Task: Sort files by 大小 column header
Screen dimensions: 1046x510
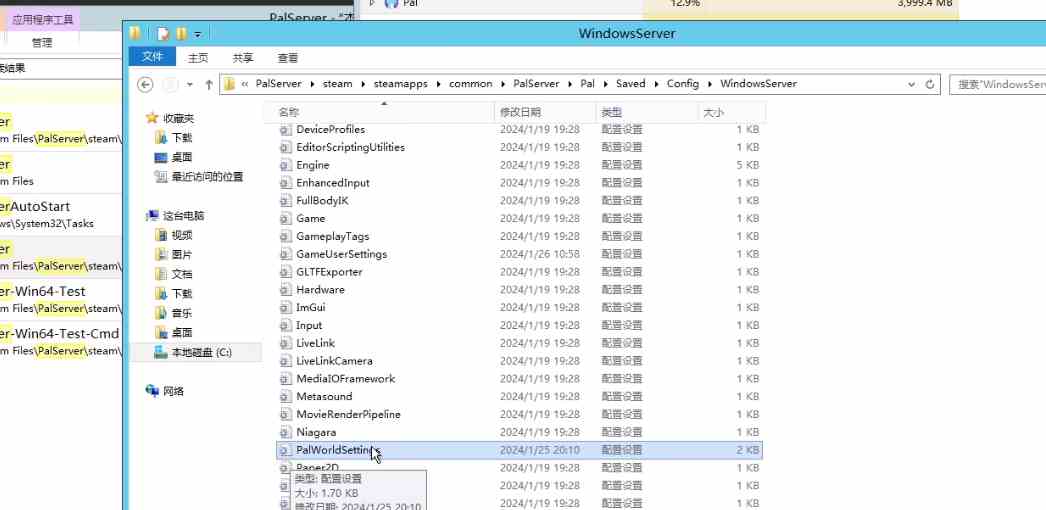Action: (x=731, y=112)
